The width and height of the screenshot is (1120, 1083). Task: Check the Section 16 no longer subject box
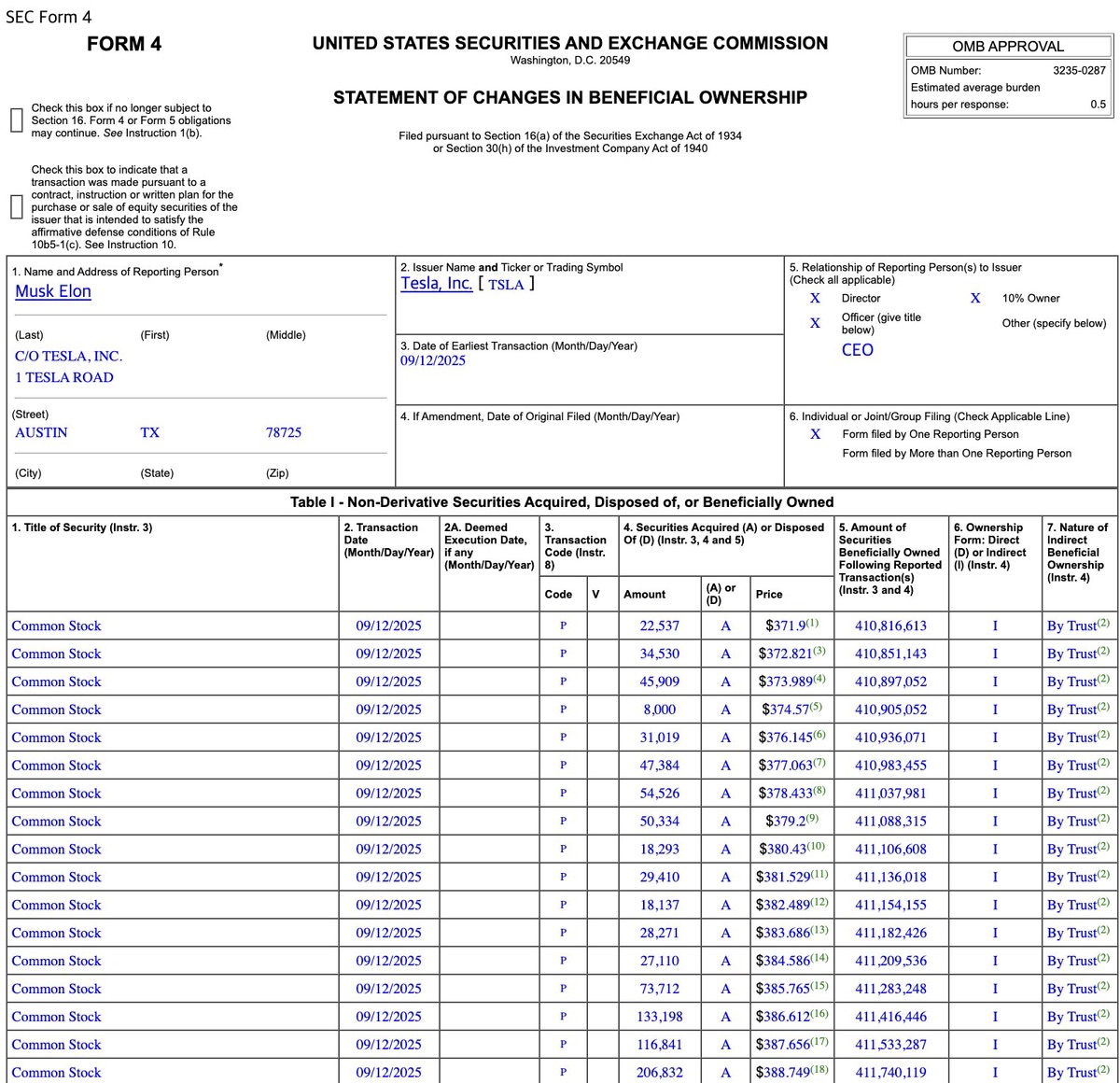16,120
